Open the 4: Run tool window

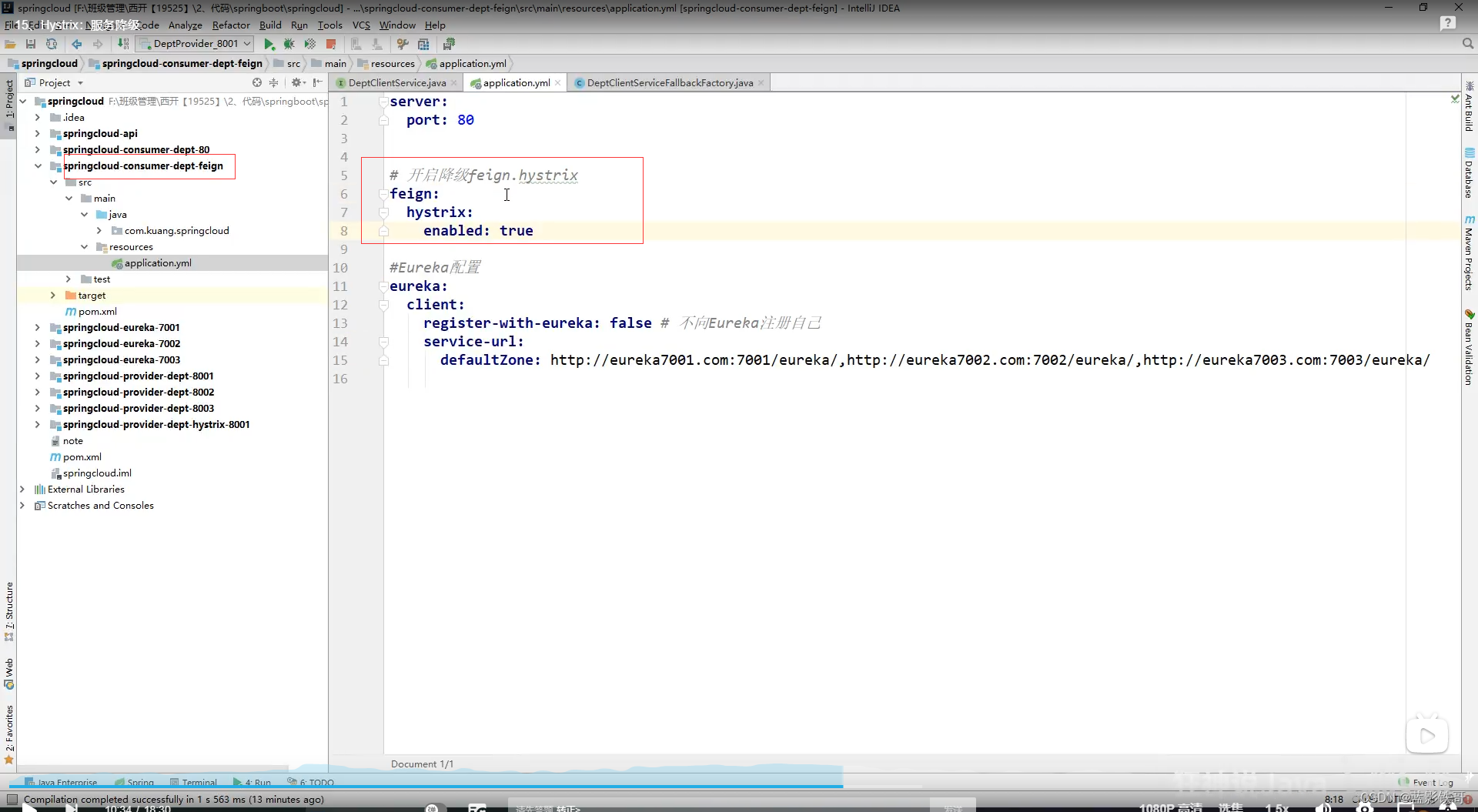tap(252, 782)
